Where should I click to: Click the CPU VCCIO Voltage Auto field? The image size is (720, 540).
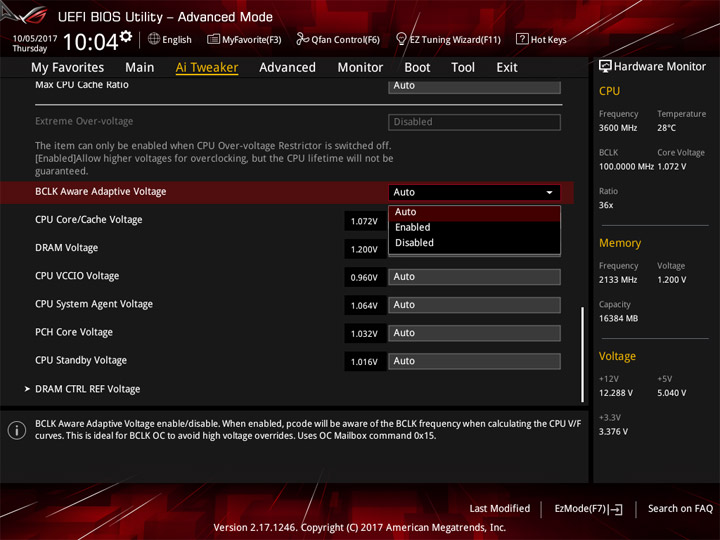(x=474, y=277)
